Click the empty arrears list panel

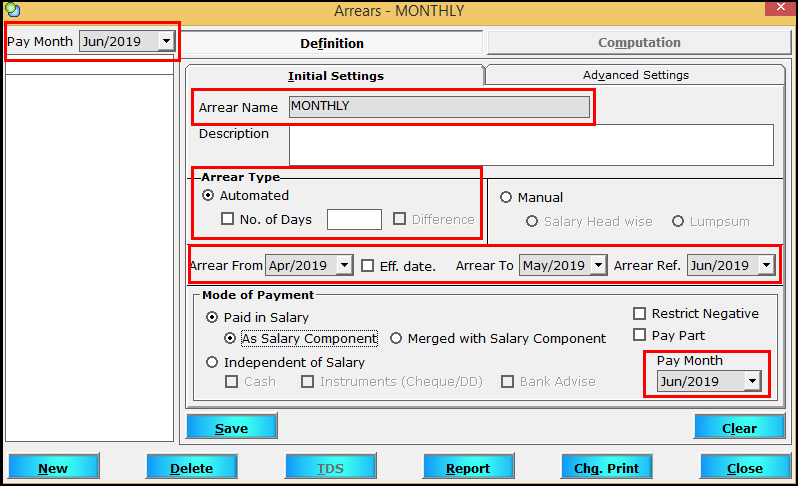tap(90, 258)
